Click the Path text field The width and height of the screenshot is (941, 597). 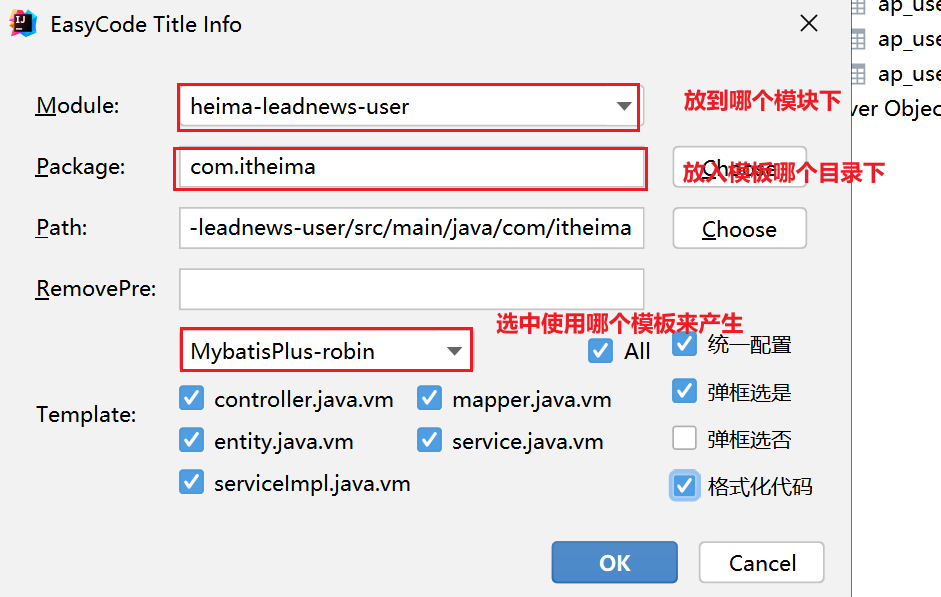pos(411,228)
